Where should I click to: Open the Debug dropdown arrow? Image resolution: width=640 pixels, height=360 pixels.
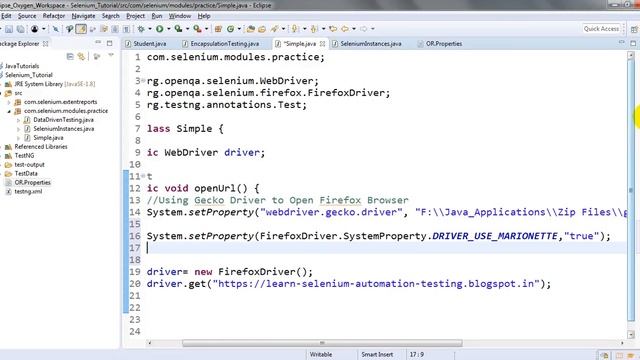point(150,29)
